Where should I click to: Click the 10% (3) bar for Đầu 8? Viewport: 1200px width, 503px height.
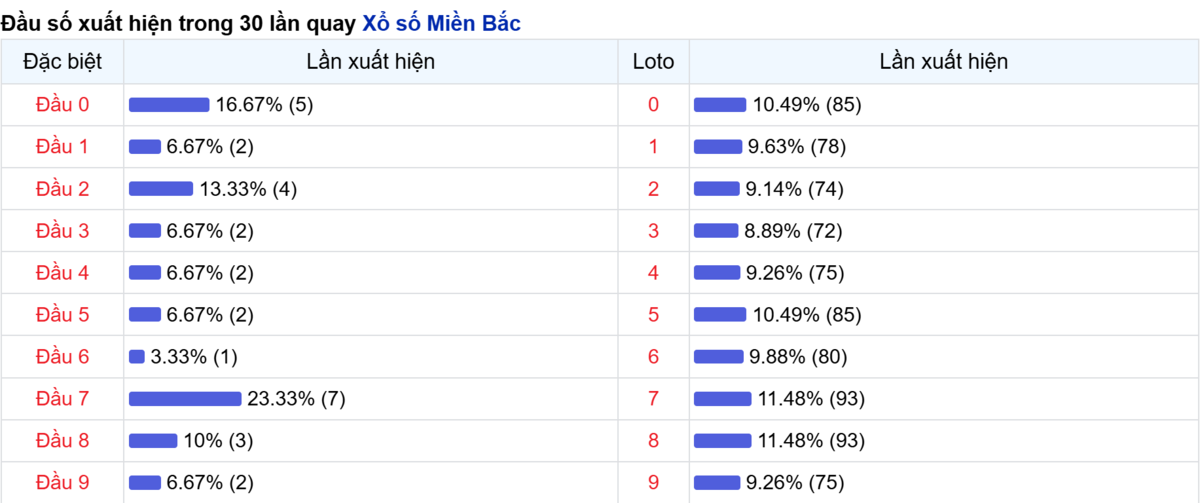pyautogui.click(x=153, y=441)
